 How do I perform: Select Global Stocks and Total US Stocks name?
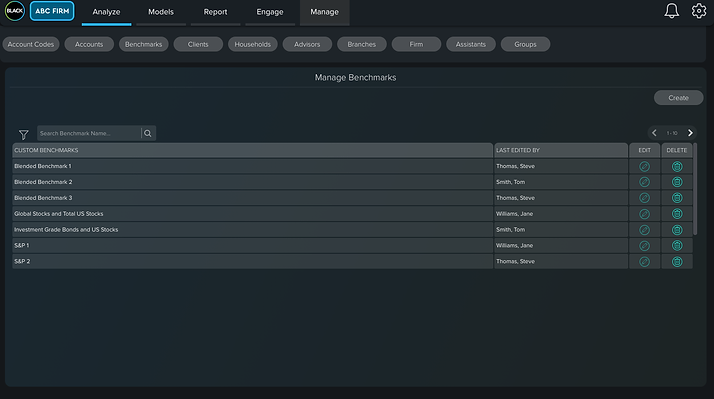(59, 214)
